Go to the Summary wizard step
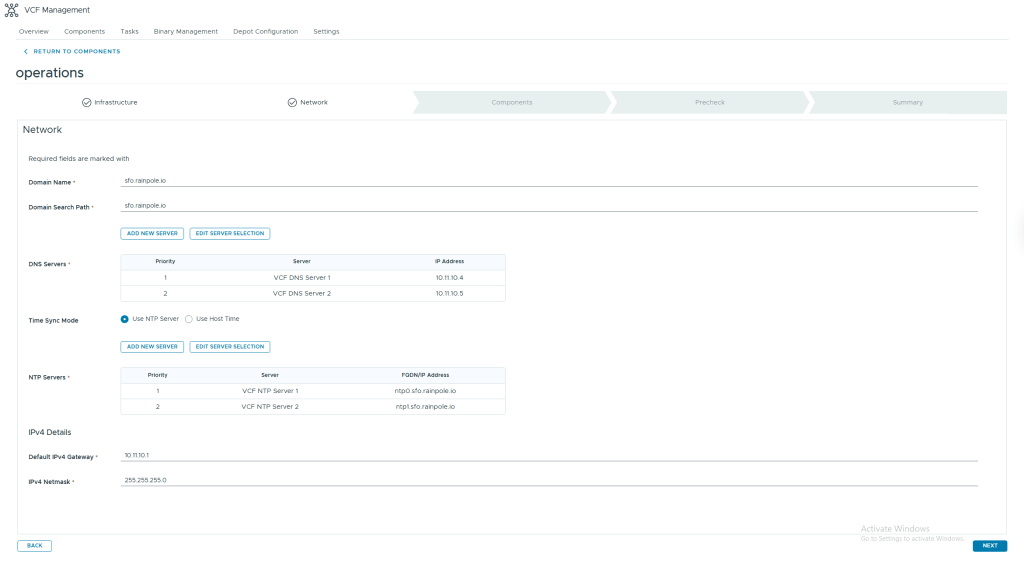 tap(907, 102)
